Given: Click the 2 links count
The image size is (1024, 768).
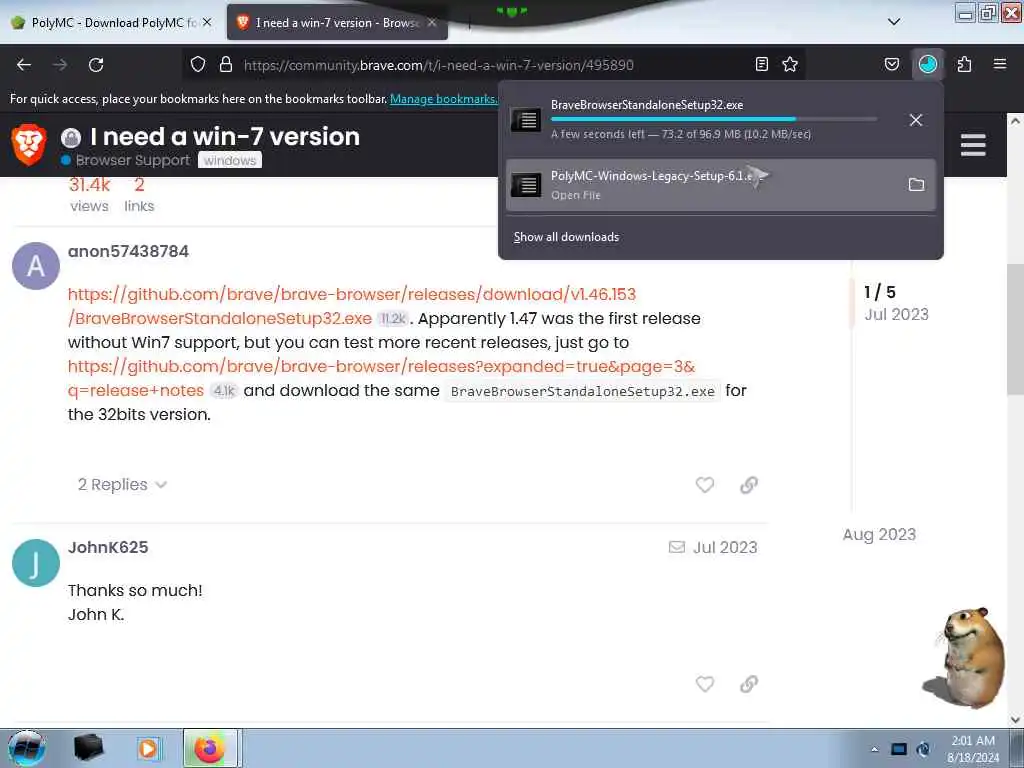Looking at the screenshot, I should (139, 195).
